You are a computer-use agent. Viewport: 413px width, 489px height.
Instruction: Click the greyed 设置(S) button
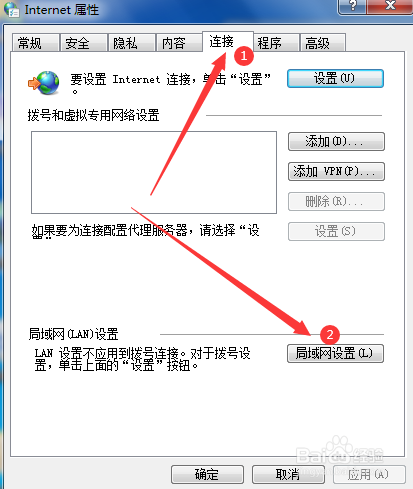pyautogui.click(x=336, y=231)
